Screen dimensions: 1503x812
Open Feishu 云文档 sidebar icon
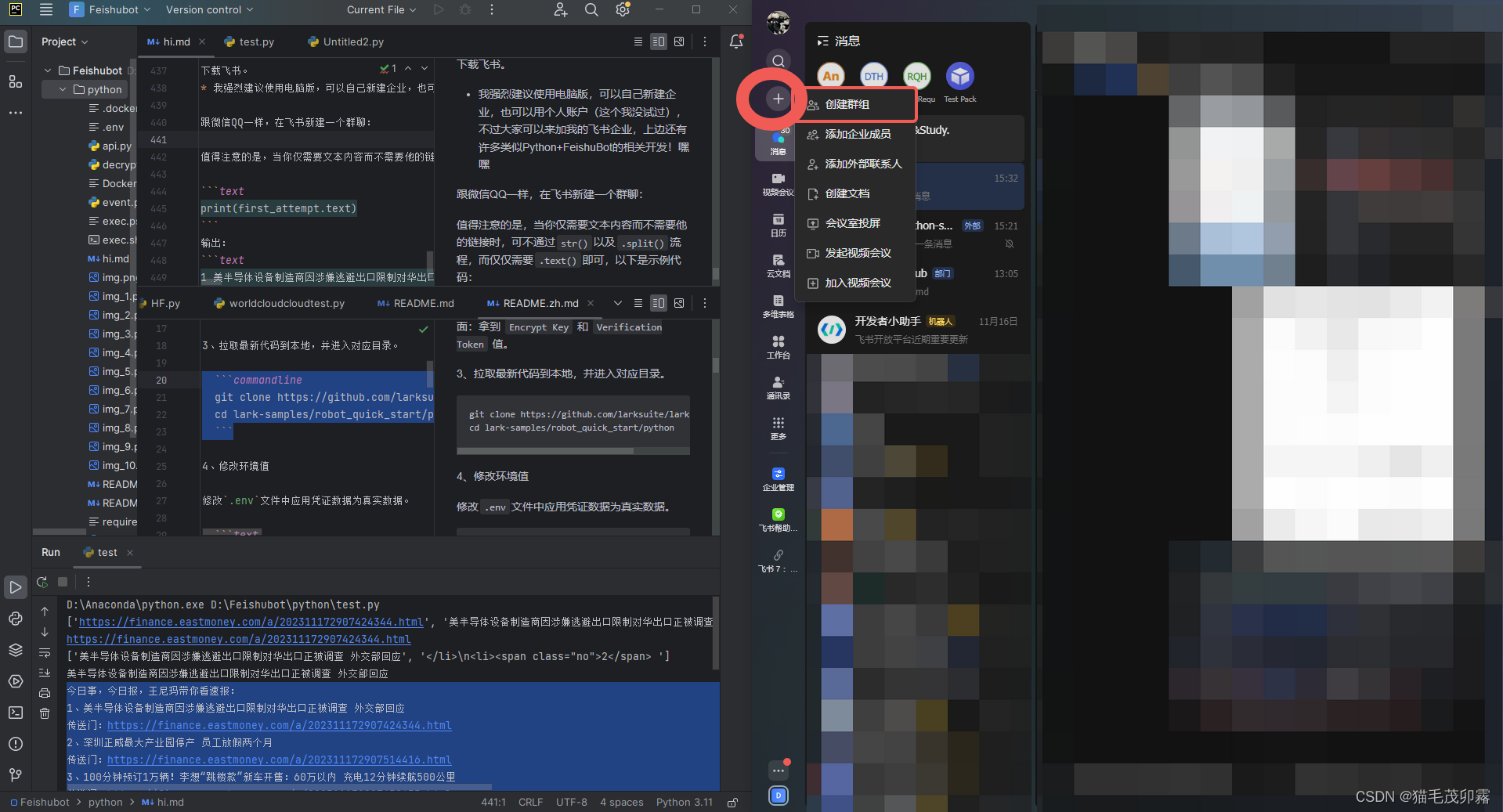click(x=778, y=265)
